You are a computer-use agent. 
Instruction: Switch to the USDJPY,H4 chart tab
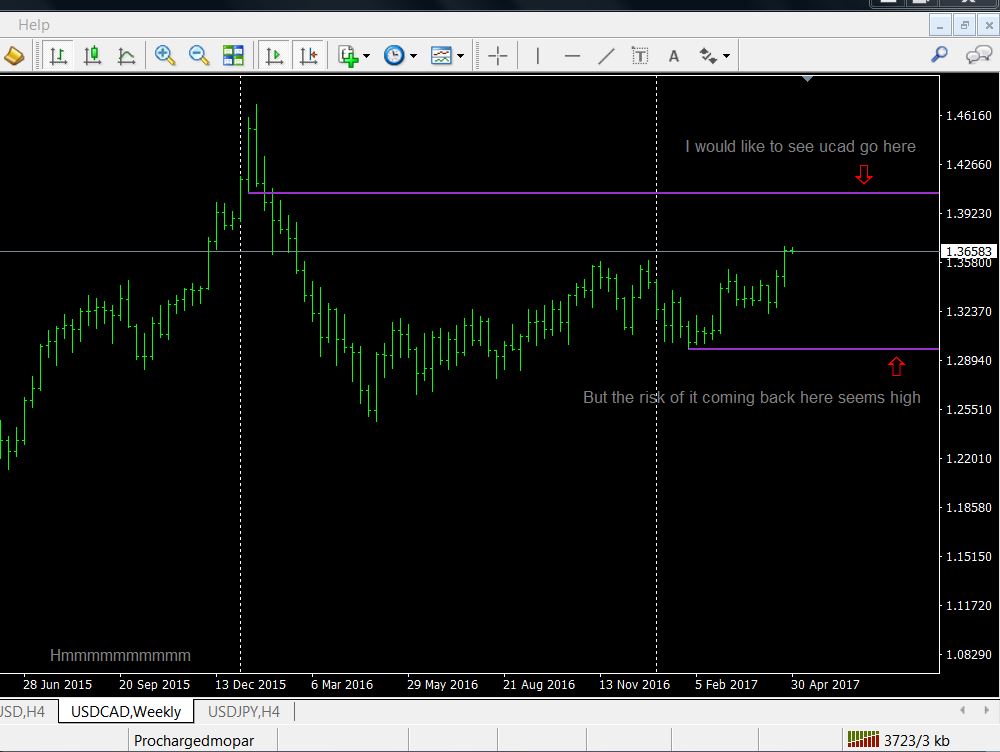243,712
